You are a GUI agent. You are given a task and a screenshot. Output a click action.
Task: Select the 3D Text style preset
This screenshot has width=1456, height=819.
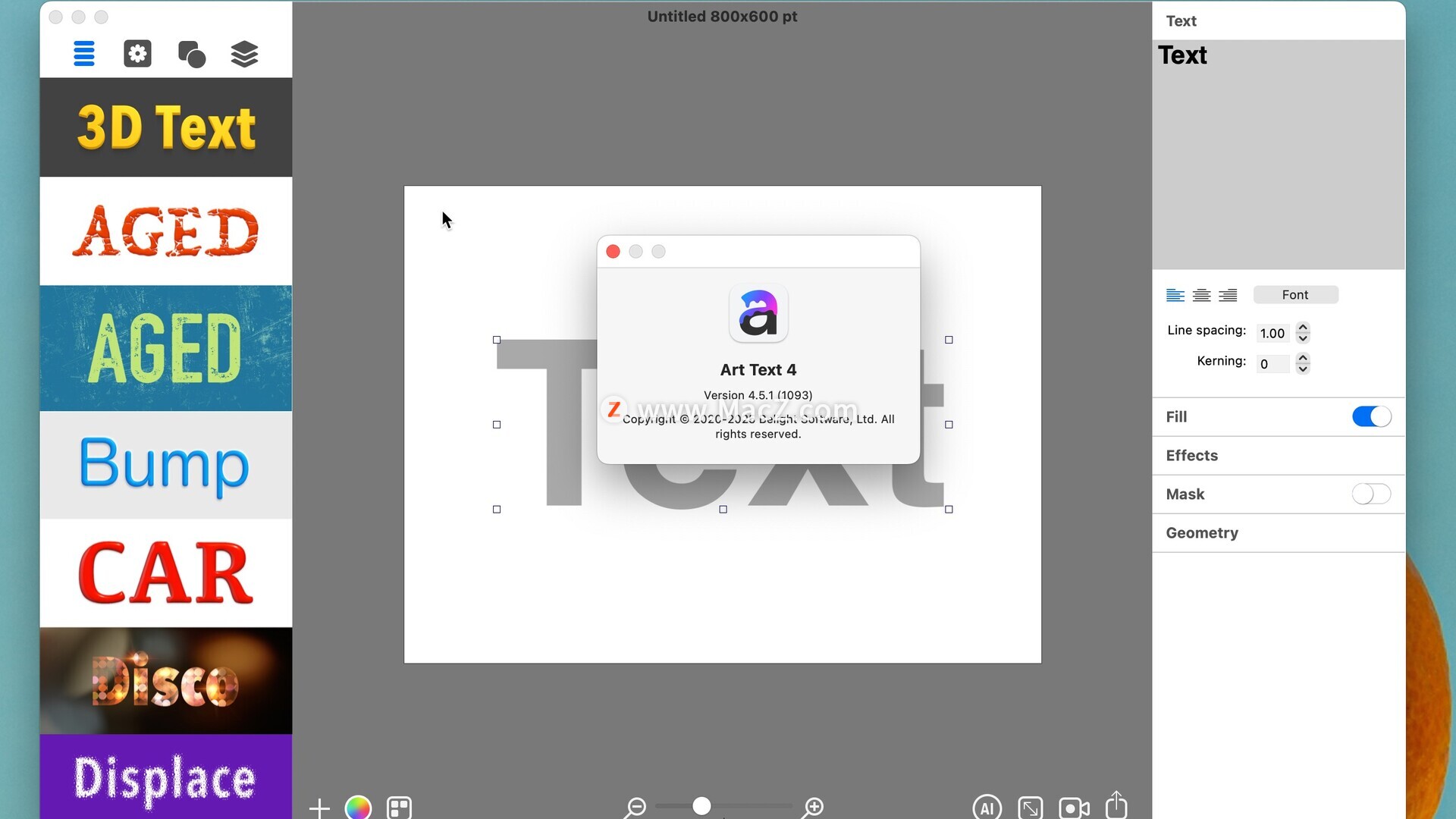tap(166, 127)
